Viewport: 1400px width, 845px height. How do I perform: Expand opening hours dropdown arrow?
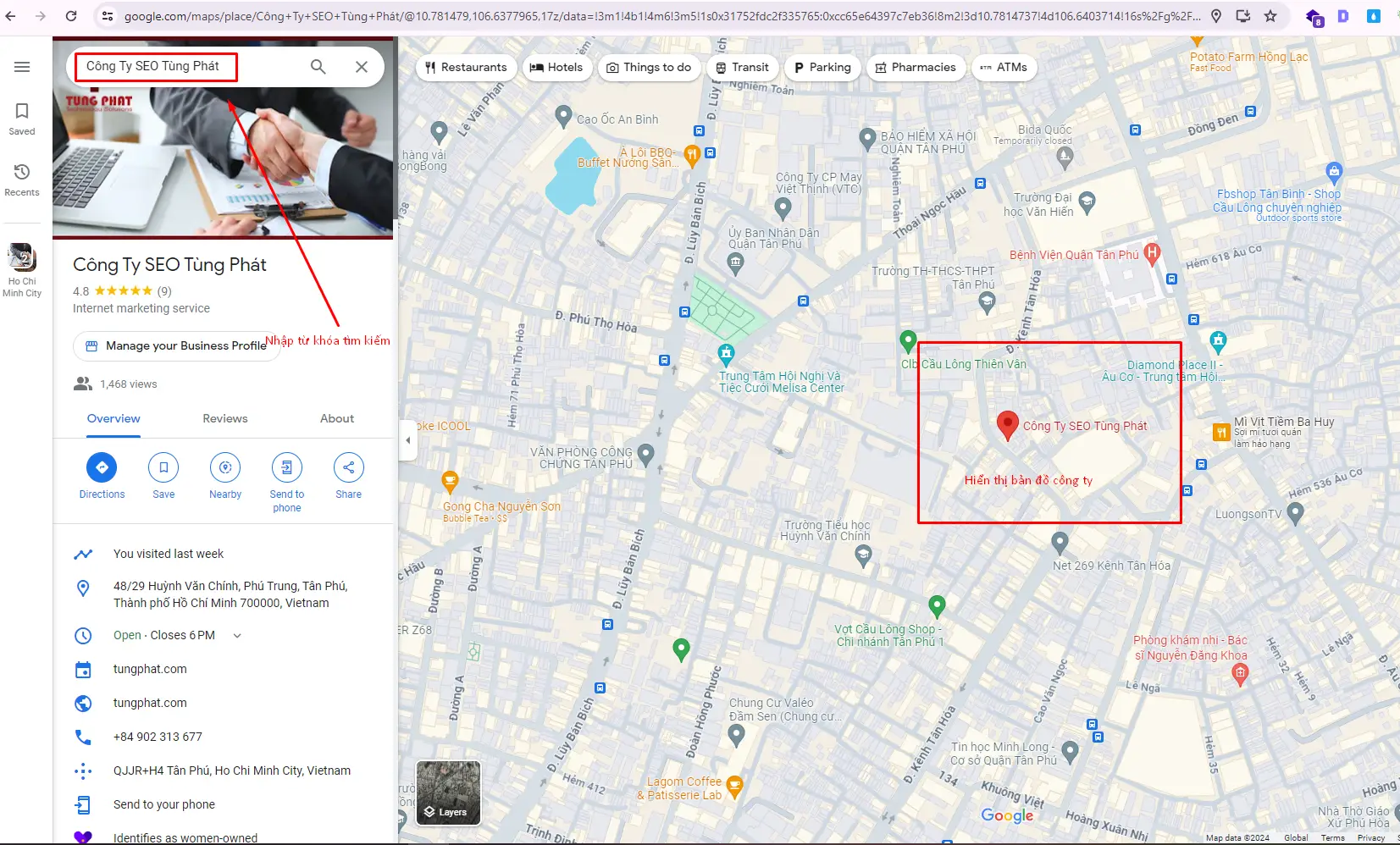click(x=237, y=636)
